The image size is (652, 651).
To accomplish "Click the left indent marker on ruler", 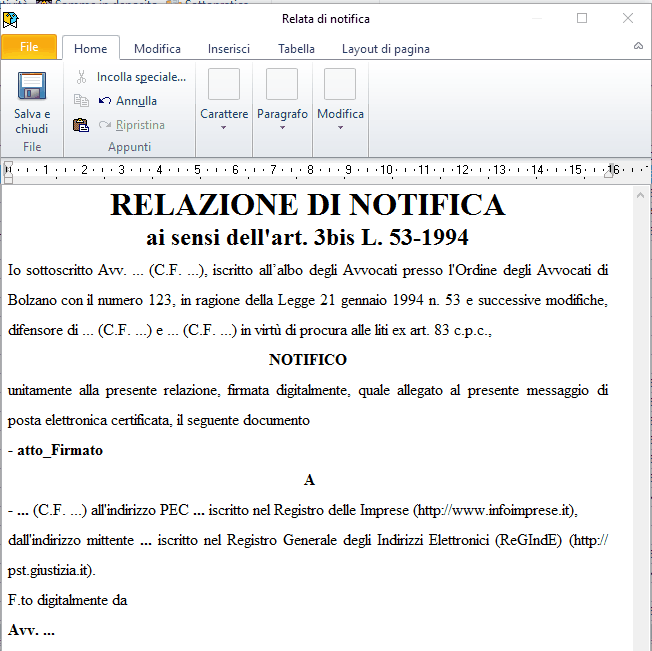I will pos(8,172).
